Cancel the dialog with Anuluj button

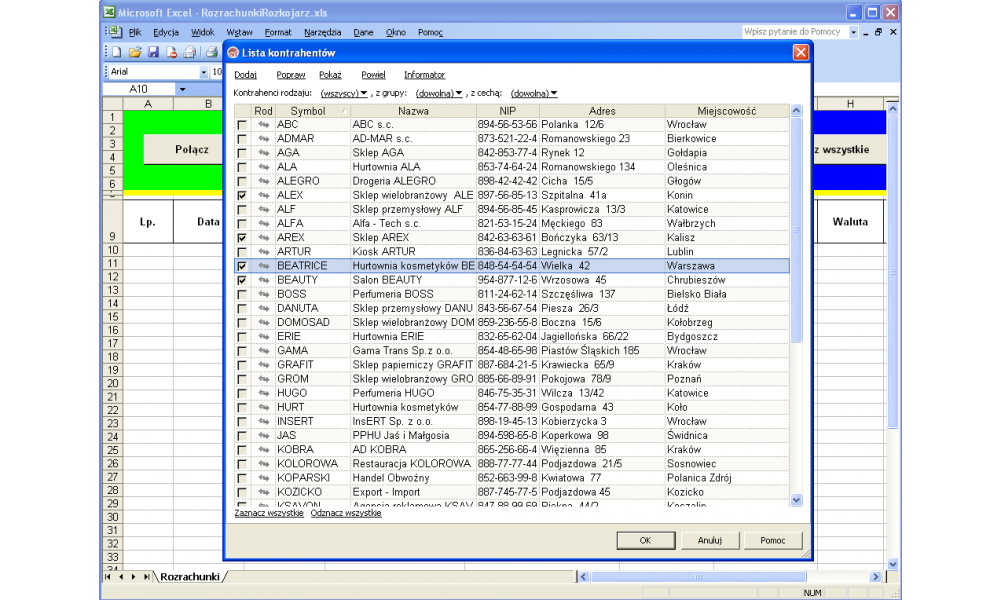pyautogui.click(x=710, y=540)
